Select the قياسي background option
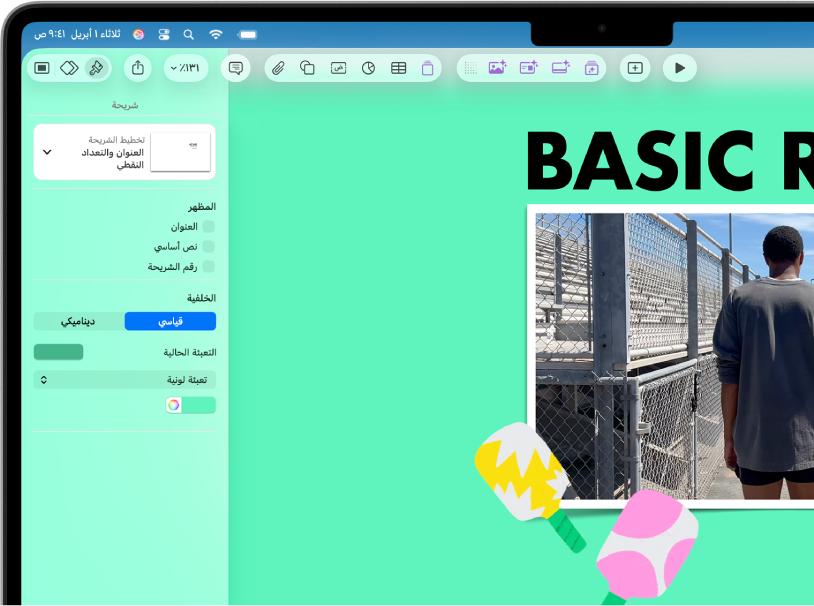The height and width of the screenshot is (606, 814). (x=170, y=321)
